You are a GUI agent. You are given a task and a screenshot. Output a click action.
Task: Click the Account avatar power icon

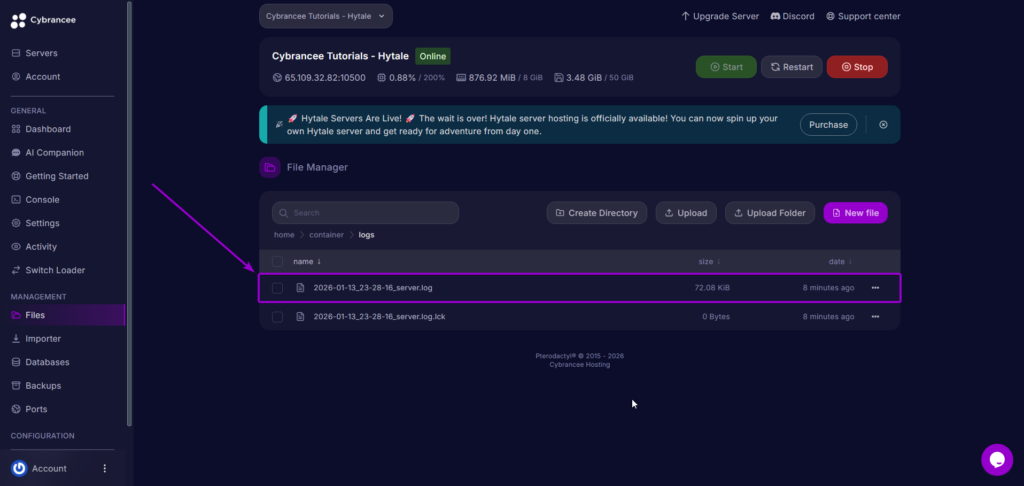(x=19, y=468)
